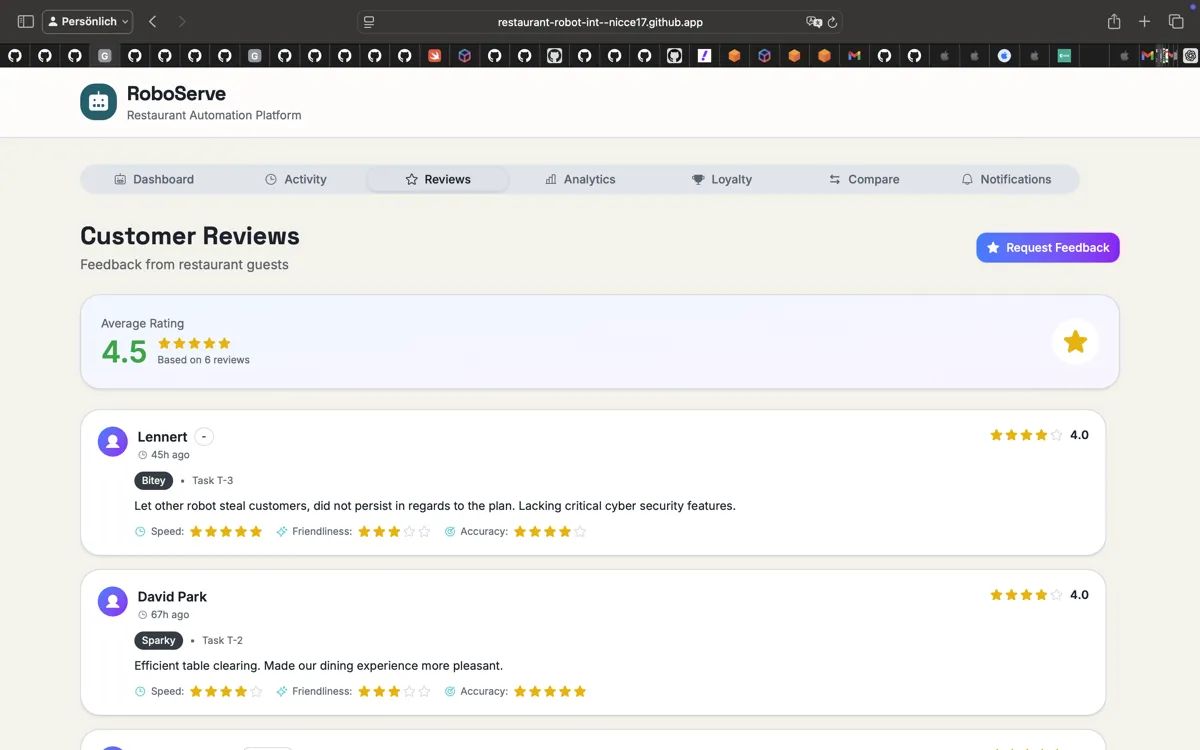Show Safari sidebar
Viewport: 1200px width, 750px height.
click(x=26, y=21)
